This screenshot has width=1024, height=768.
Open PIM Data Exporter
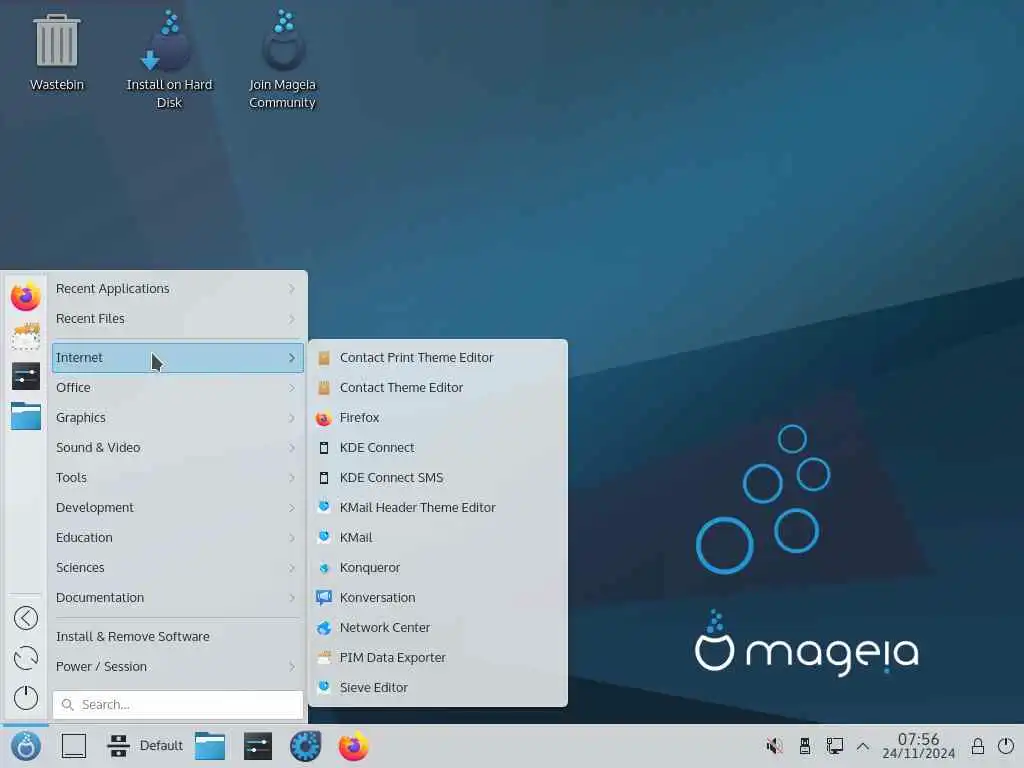pyautogui.click(x=438, y=658)
